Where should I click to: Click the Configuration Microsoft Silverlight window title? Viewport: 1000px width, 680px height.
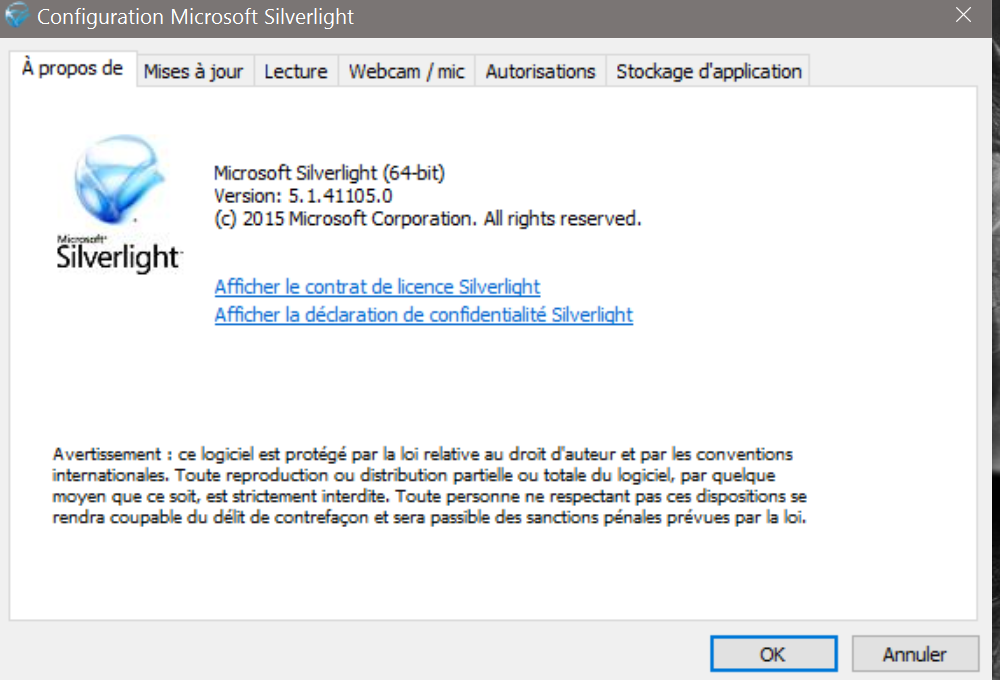click(x=195, y=17)
